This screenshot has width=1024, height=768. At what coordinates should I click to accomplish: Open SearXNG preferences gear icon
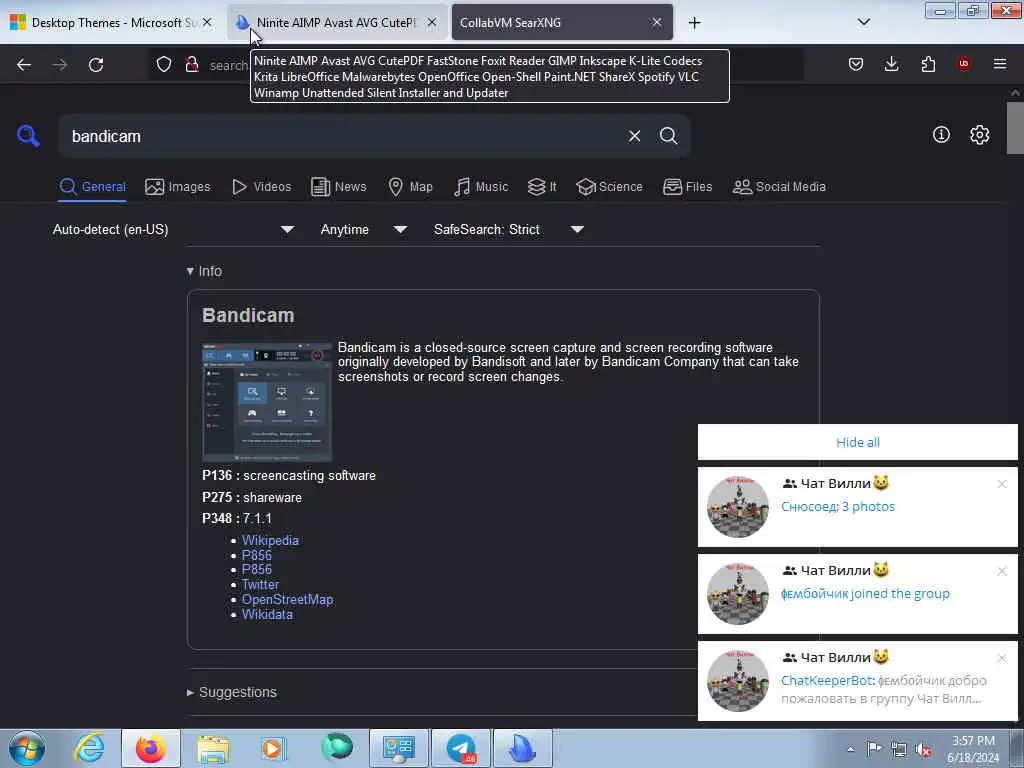[979, 135]
